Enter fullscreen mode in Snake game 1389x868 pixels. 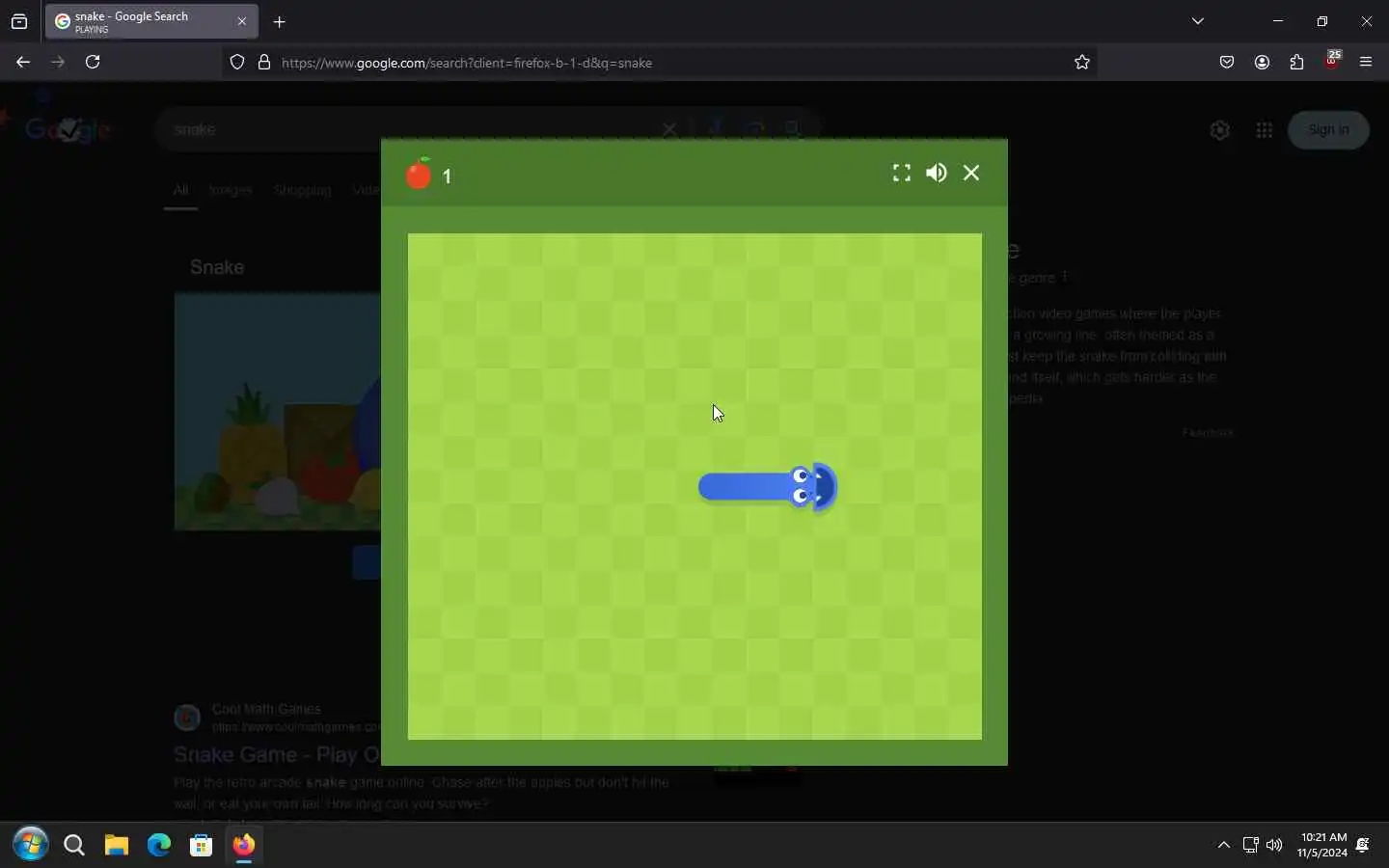click(x=901, y=174)
